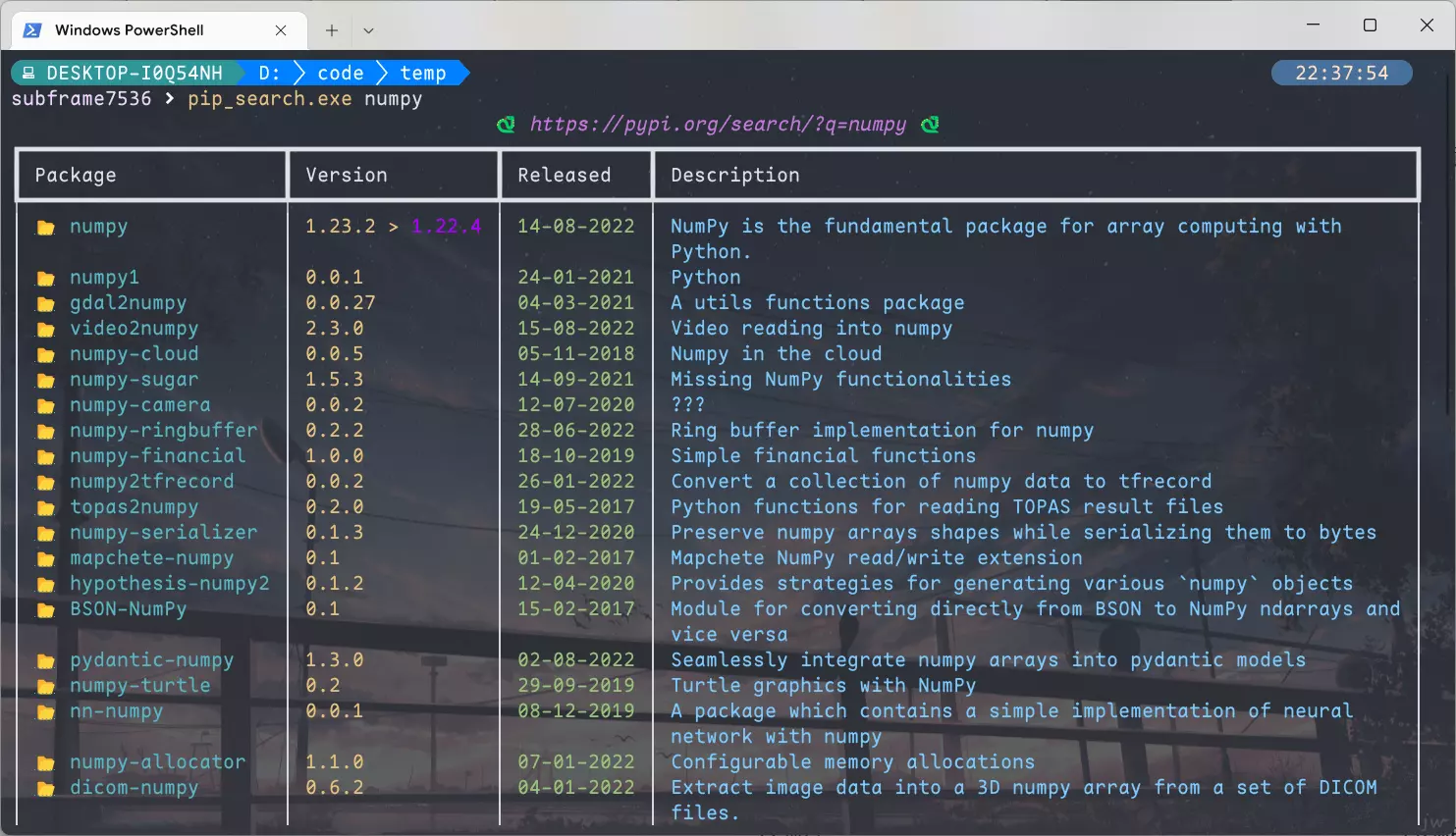This screenshot has width=1456, height=836.
Task: Click the release date 14-08-2022
Action: click(576, 226)
